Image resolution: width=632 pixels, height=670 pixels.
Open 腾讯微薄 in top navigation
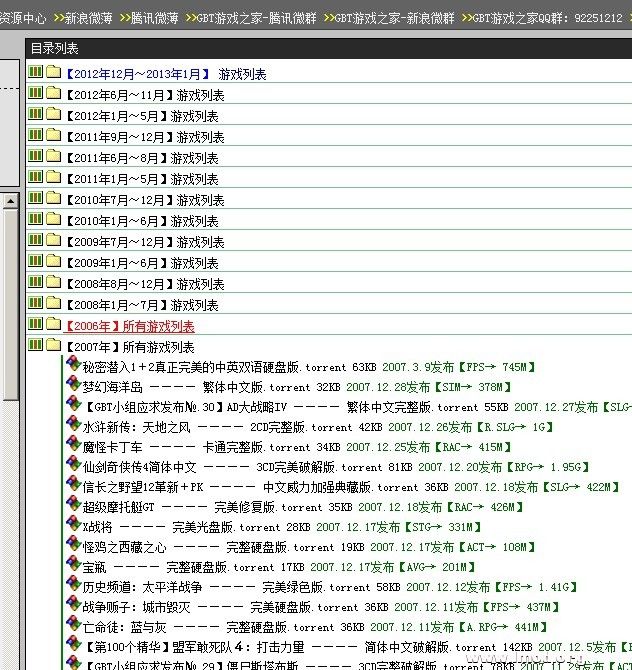(x=158, y=18)
